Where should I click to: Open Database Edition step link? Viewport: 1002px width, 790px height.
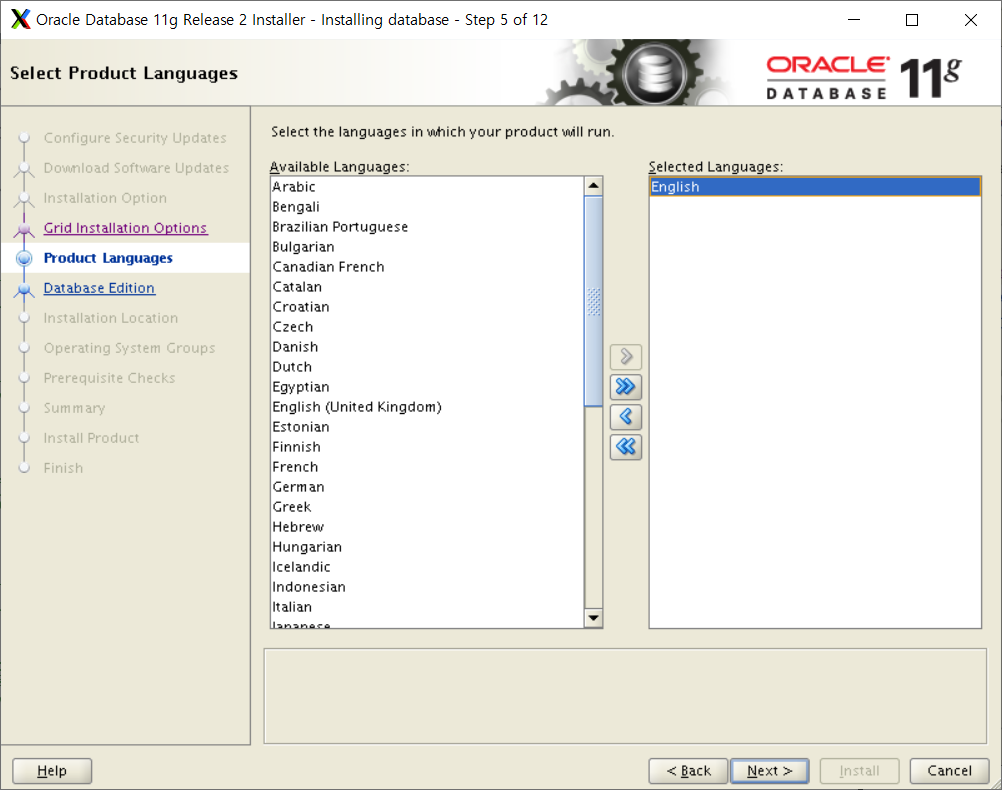pos(99,288)
